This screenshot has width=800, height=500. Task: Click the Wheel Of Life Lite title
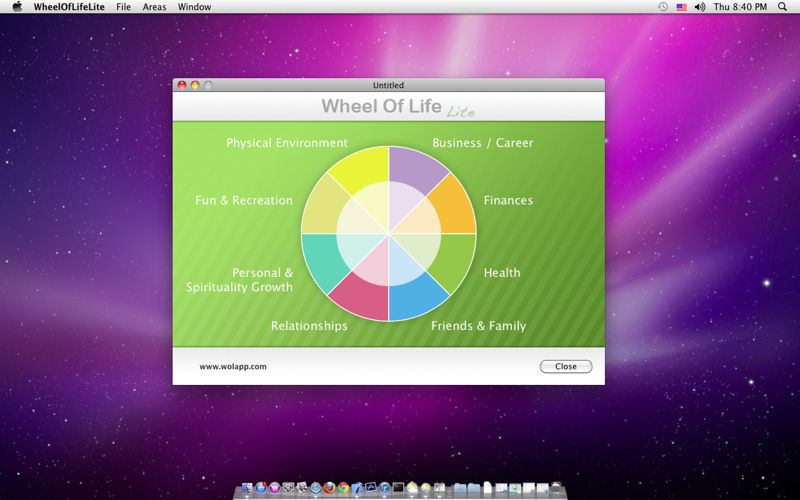pyautogui.click(x=398, y=107)
